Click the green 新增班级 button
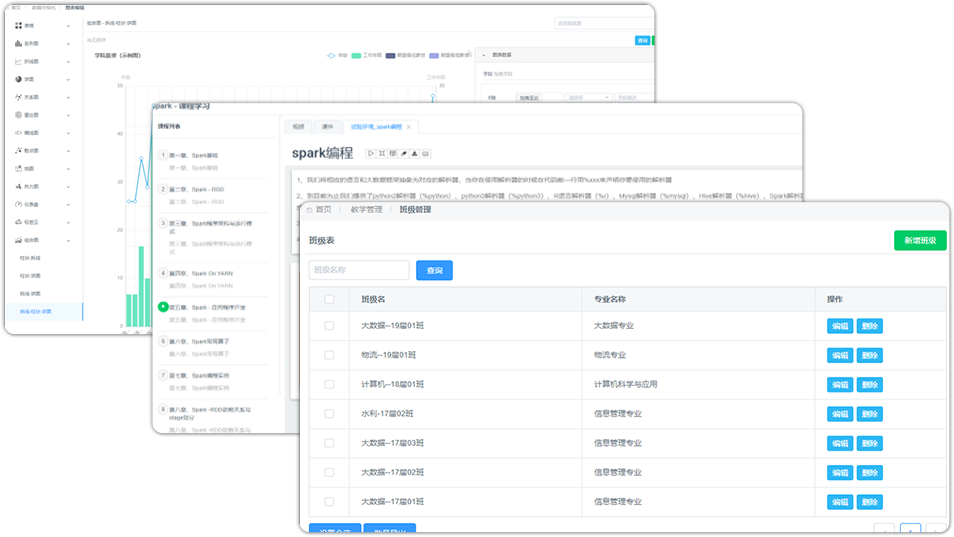 tap(919, 241)
